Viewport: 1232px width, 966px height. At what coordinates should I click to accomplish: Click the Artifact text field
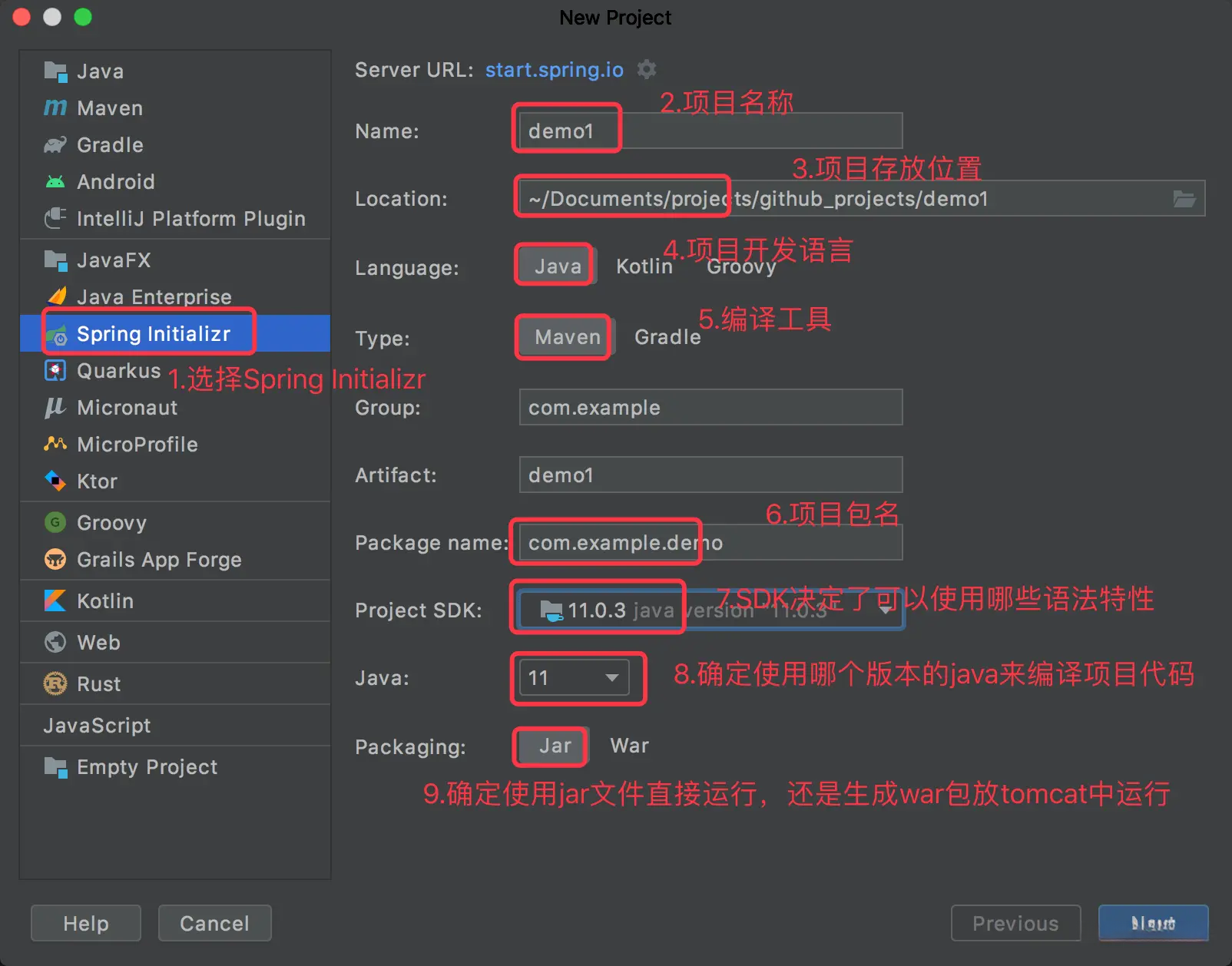coord(710,475)
